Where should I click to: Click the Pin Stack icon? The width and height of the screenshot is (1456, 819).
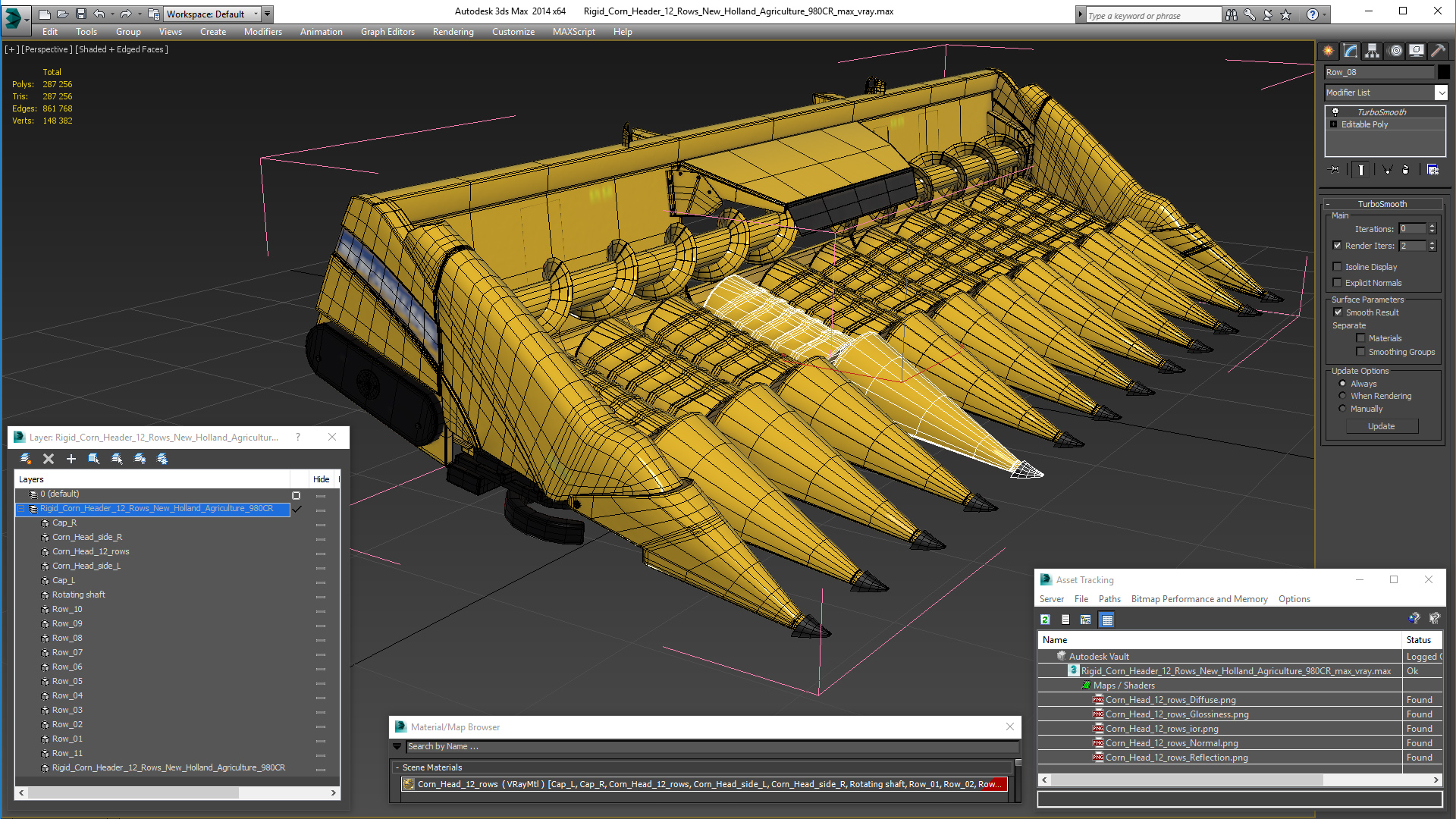pos(1335,170)
